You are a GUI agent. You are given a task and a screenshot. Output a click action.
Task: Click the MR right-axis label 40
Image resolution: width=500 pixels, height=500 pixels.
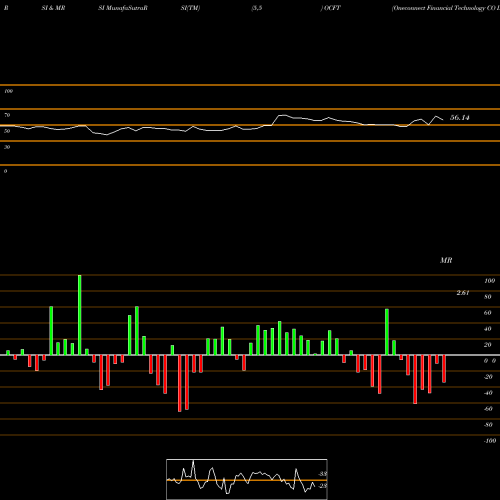click(488, 329)
